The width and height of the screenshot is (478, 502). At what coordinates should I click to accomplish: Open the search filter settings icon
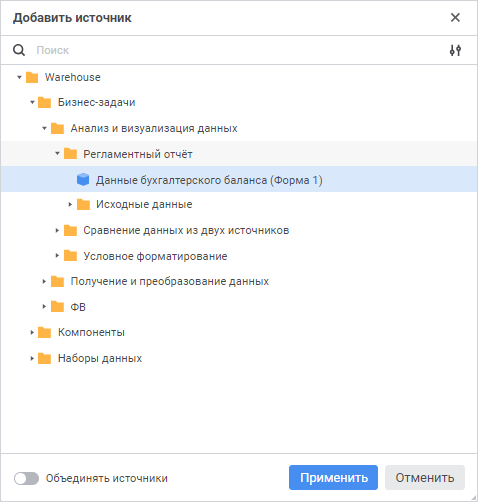coord(455,50)
